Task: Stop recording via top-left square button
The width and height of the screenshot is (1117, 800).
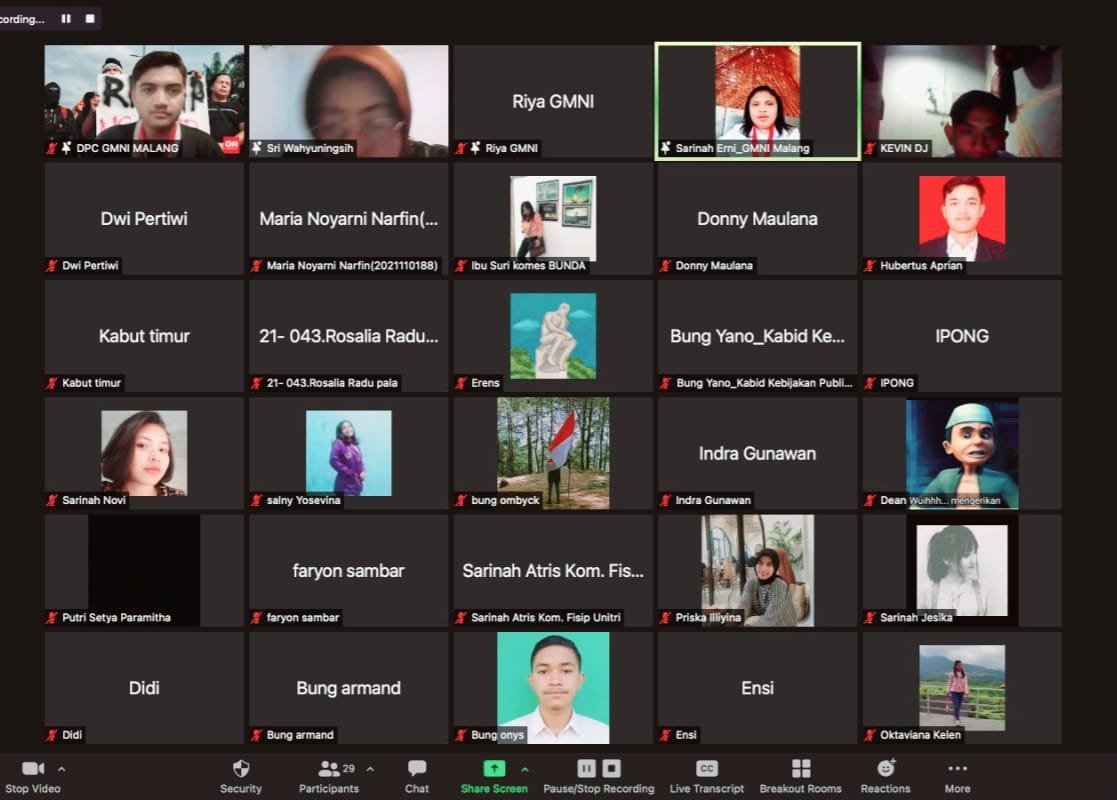Action: click(x=90, y=19)
